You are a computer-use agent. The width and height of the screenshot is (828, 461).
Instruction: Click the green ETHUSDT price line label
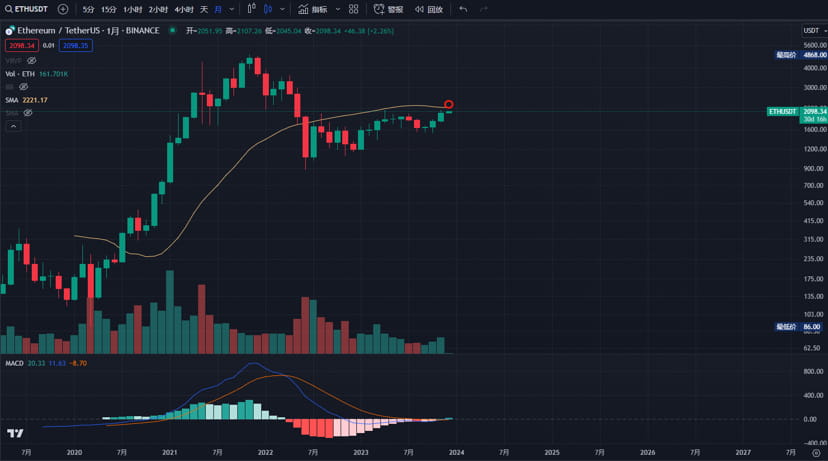tap(783, 111)
